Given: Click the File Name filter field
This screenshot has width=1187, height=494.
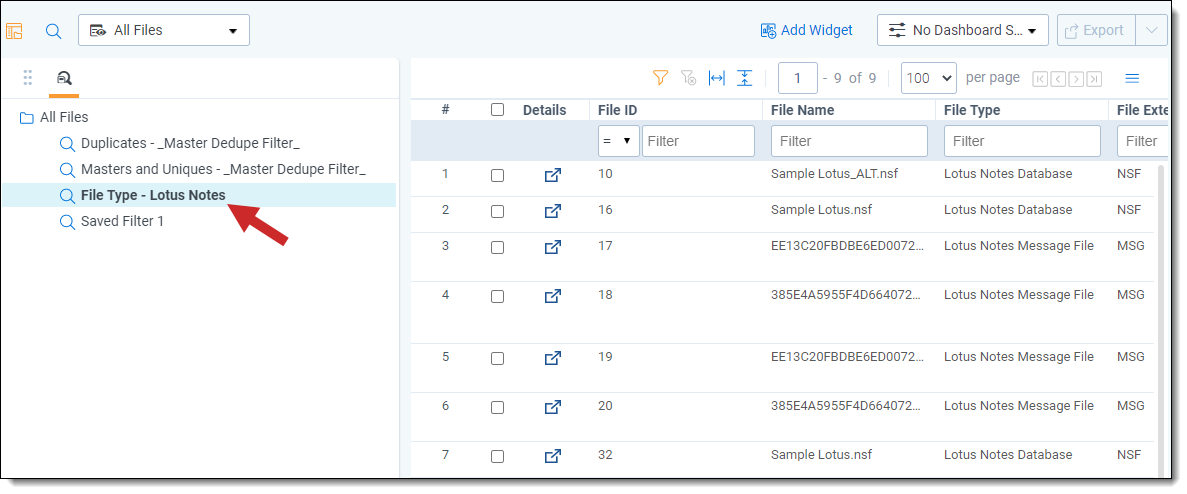Looking at the screenshot, I should tap(849, 141).
